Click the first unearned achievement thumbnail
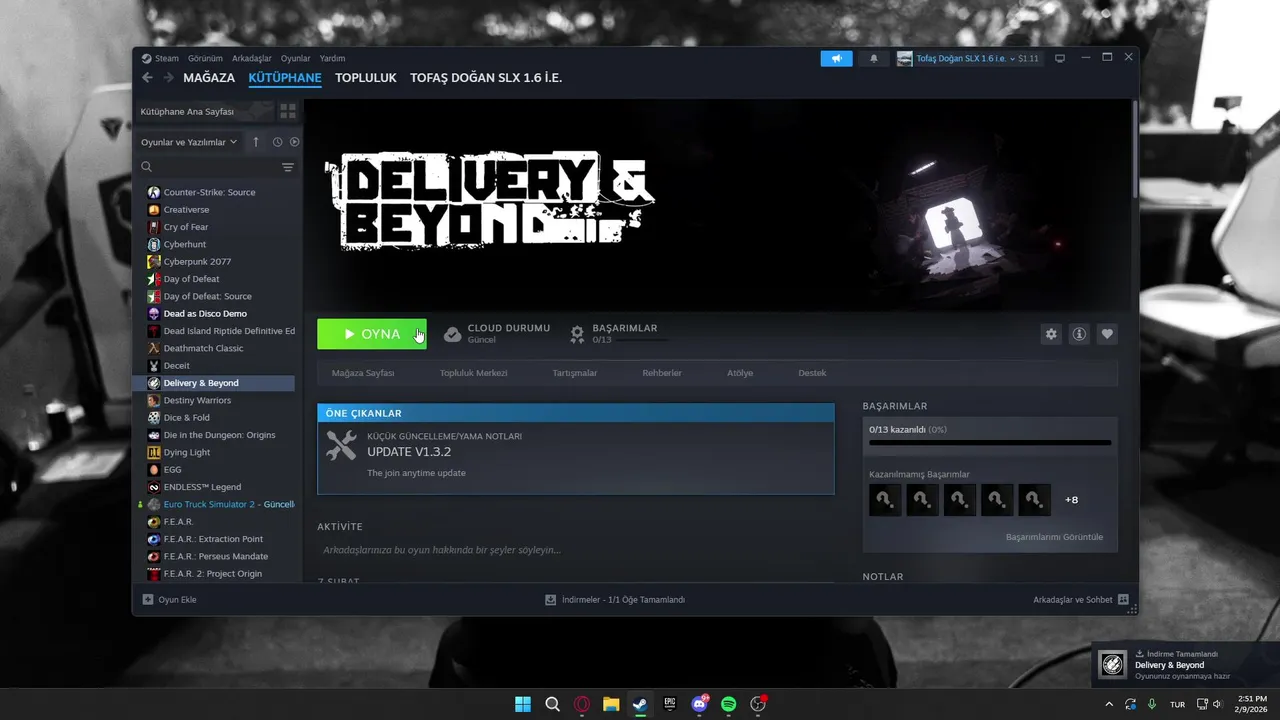 (x=885, y=500)
